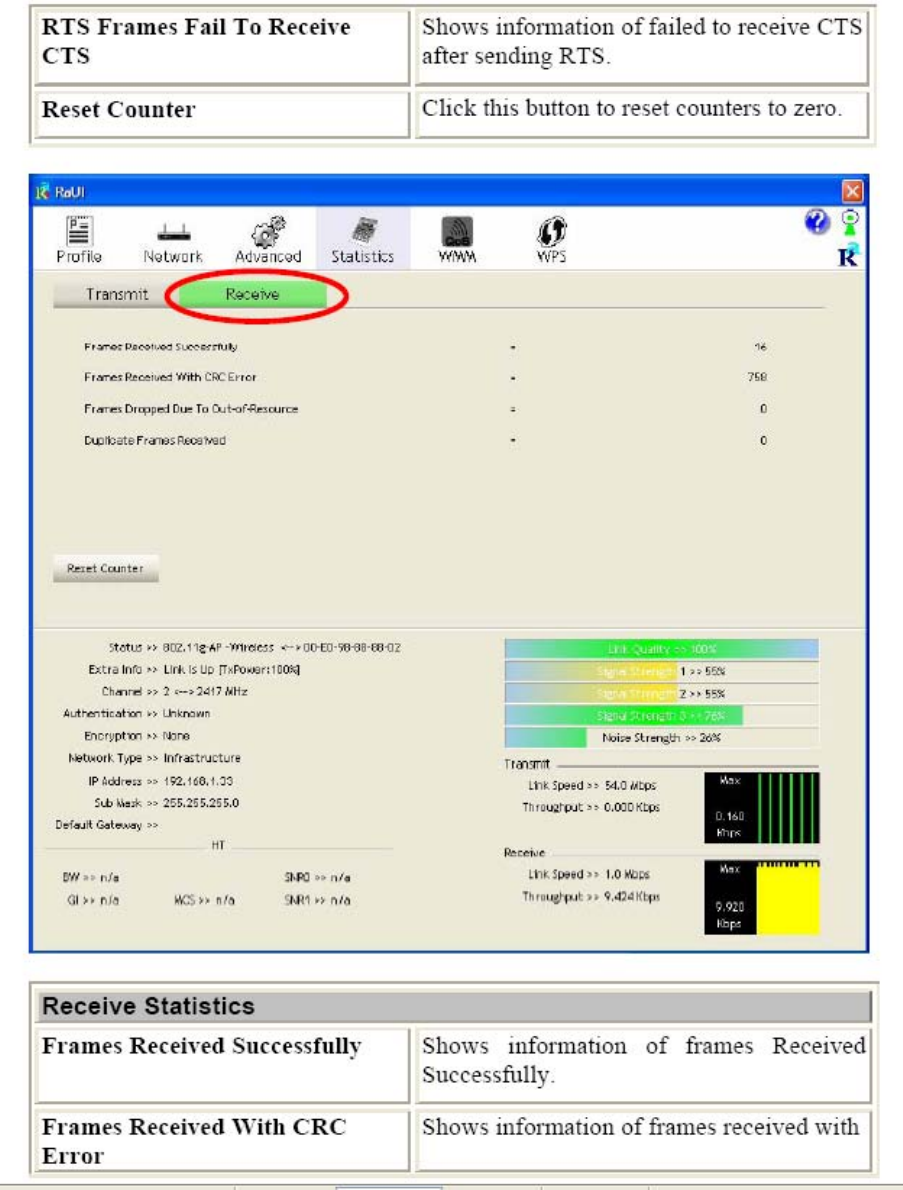Viewport: 903px width, 1190px height.
Task: Open the Advanced settings gear icon
Action: click(x=268, y=240)
